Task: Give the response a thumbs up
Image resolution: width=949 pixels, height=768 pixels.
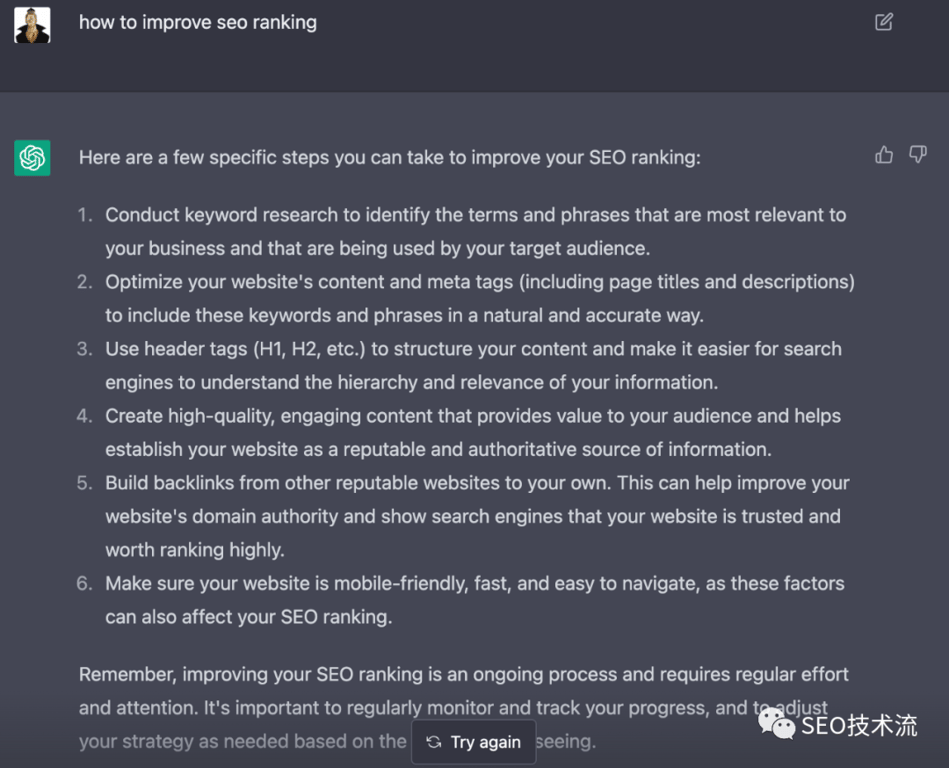Action: point(884,155)
